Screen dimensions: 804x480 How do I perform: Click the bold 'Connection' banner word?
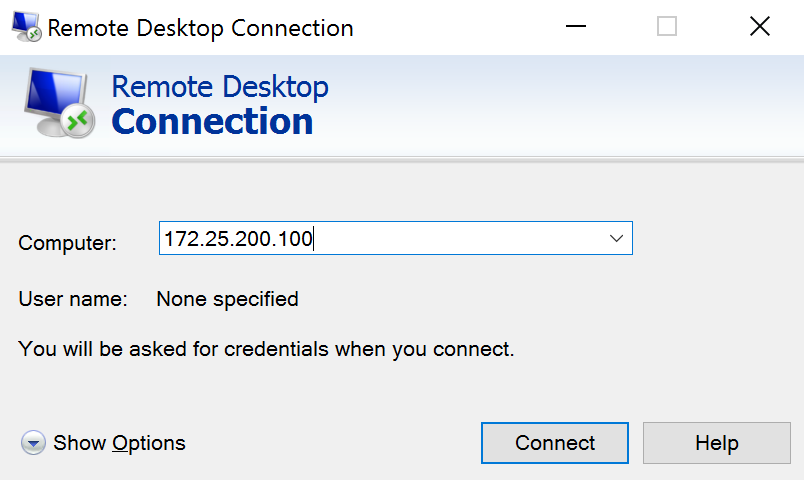click(212, 122)
